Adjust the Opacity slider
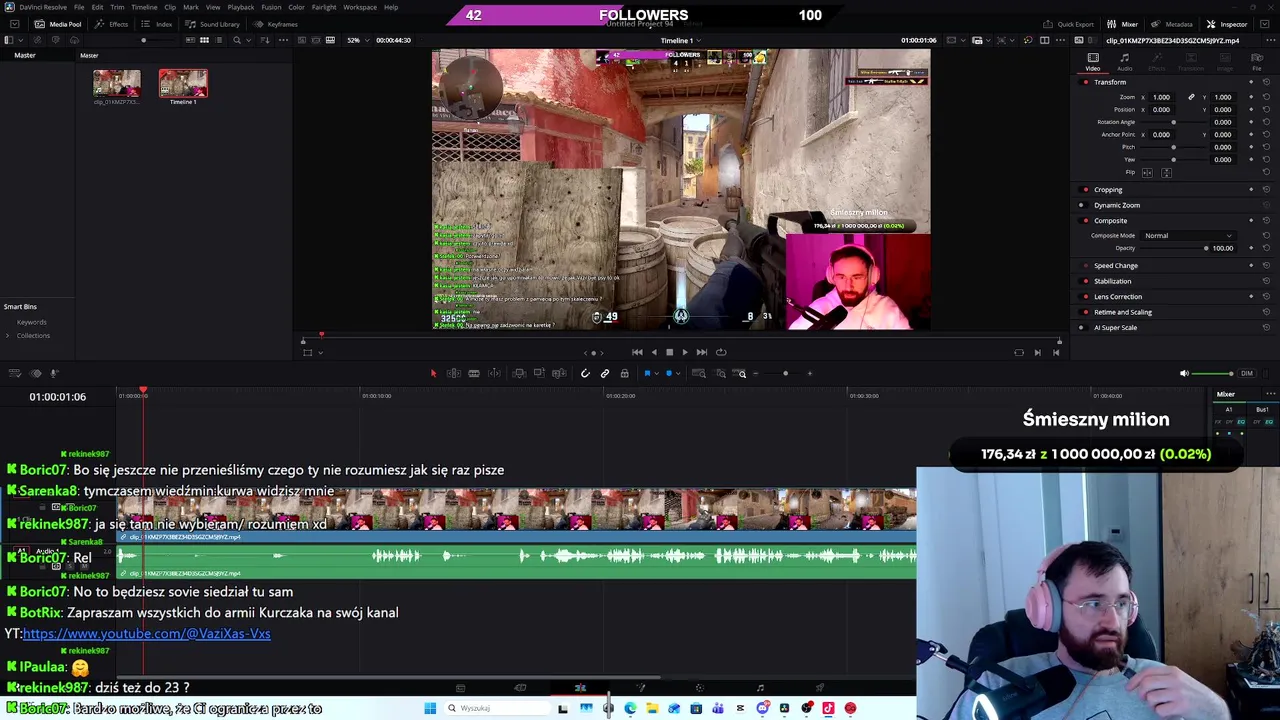The width and height of the screenshot is (1280, 720). click(1174, 248)
